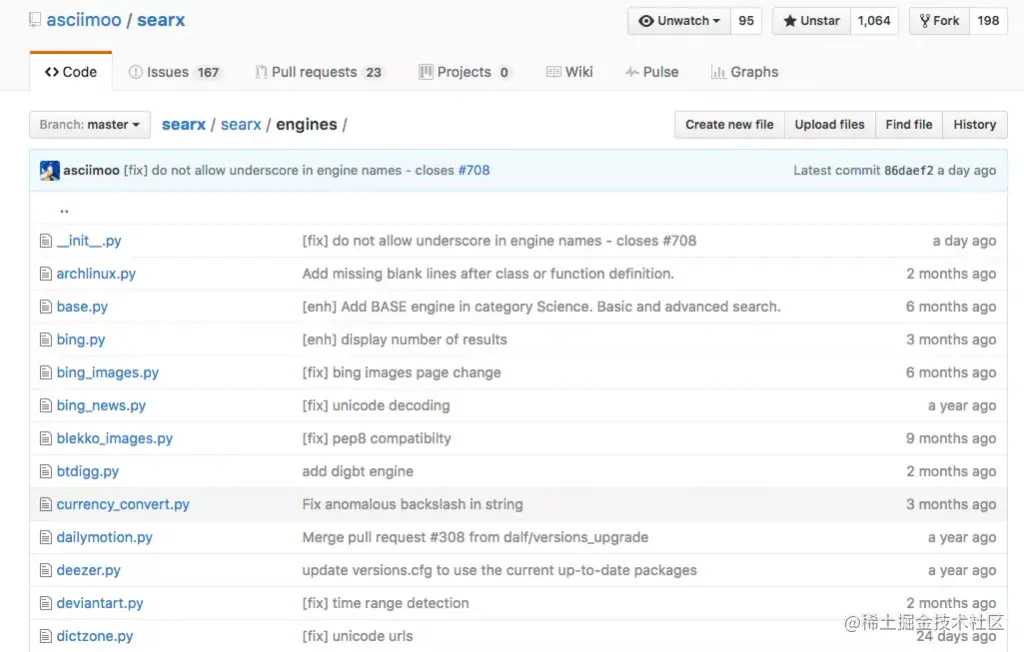Open commit '[enh] display number of results'

coord(404,340)
